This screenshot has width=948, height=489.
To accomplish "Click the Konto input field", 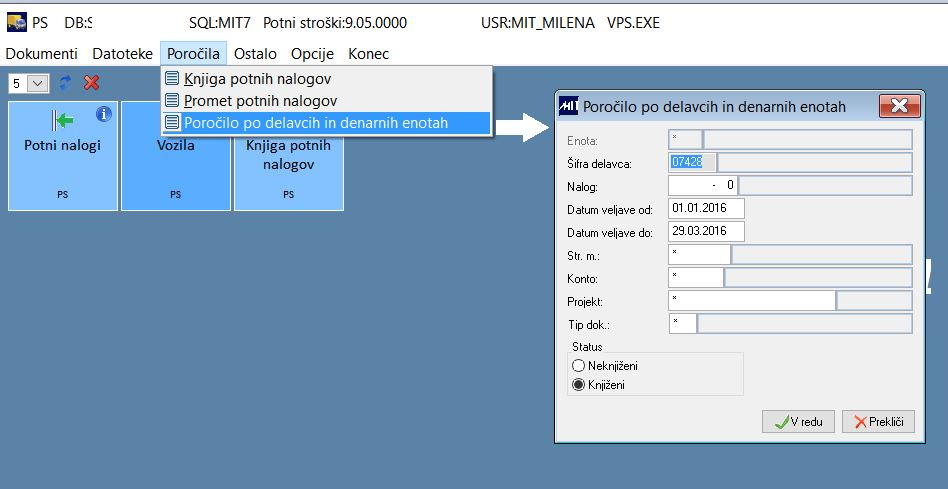I will [696, 277].
